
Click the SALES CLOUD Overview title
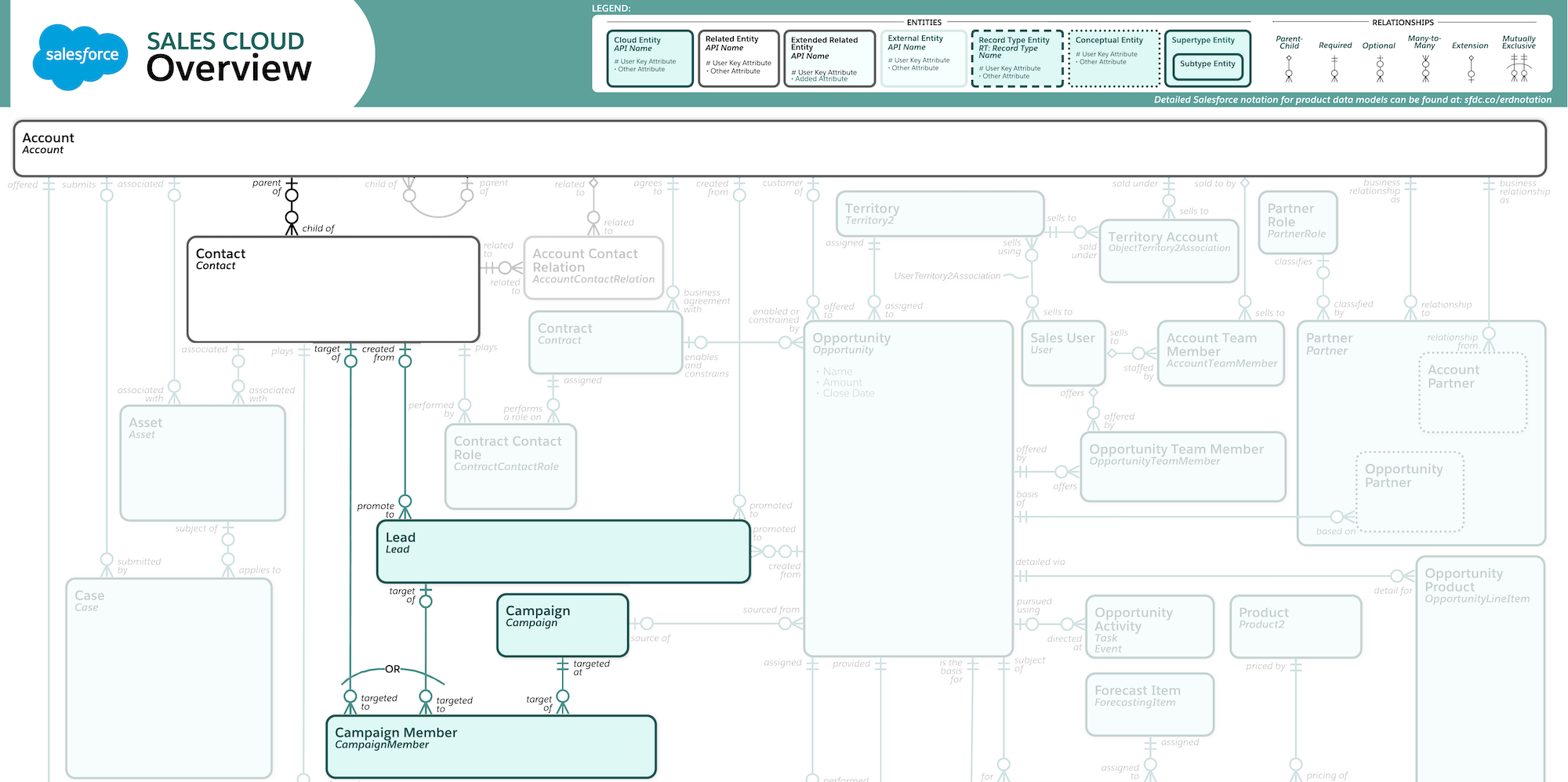click(228, 56)
